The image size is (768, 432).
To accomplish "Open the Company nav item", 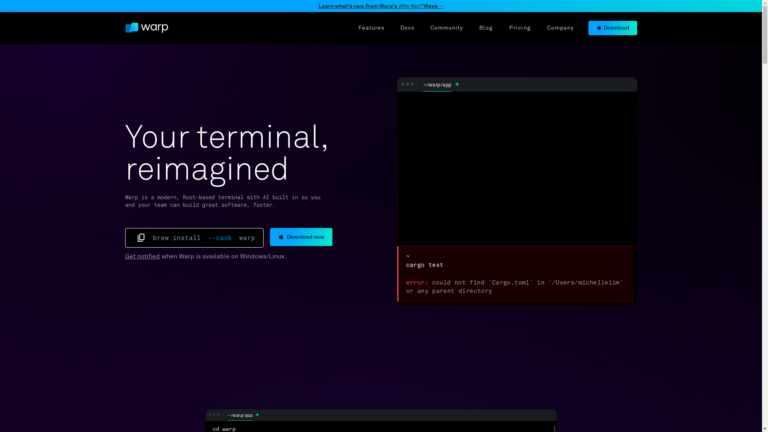I will coord(560,28).
